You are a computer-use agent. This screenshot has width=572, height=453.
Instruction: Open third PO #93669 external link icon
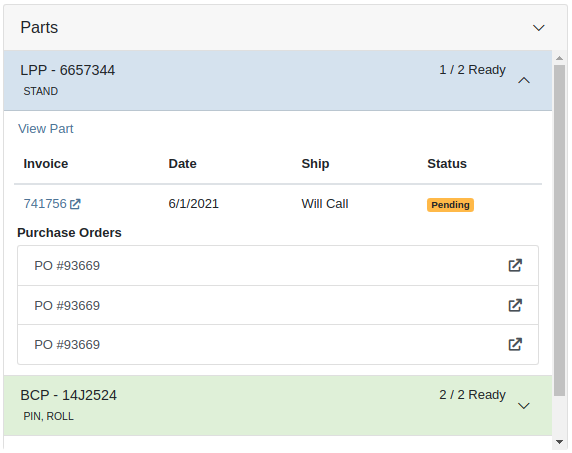[515, 344]
